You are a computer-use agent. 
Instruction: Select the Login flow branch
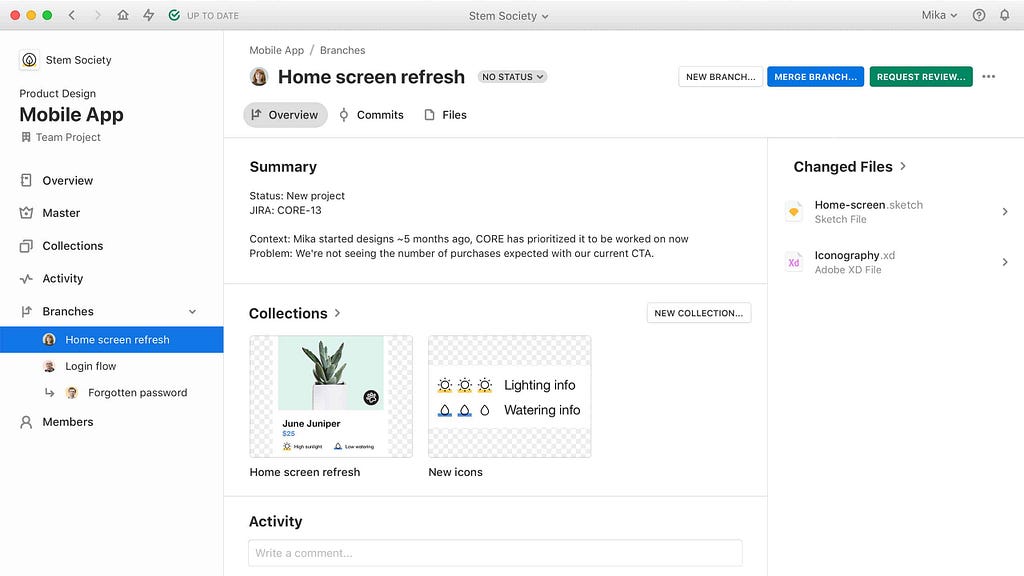[90, 367]
